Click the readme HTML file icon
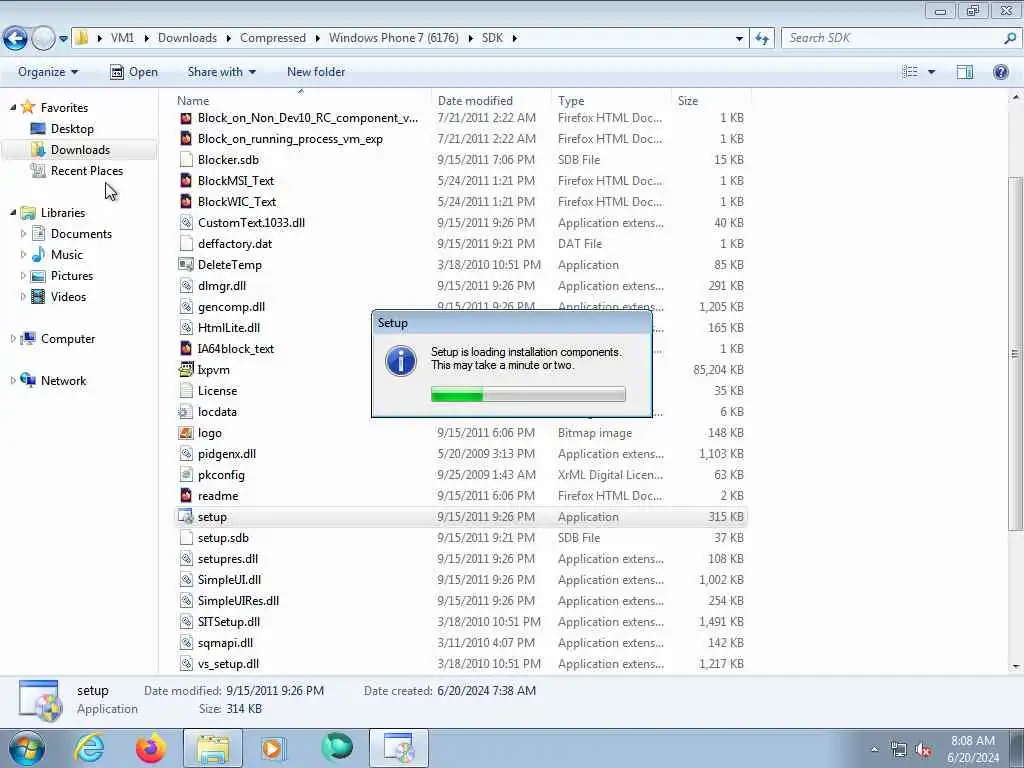 tap(186, 496)
